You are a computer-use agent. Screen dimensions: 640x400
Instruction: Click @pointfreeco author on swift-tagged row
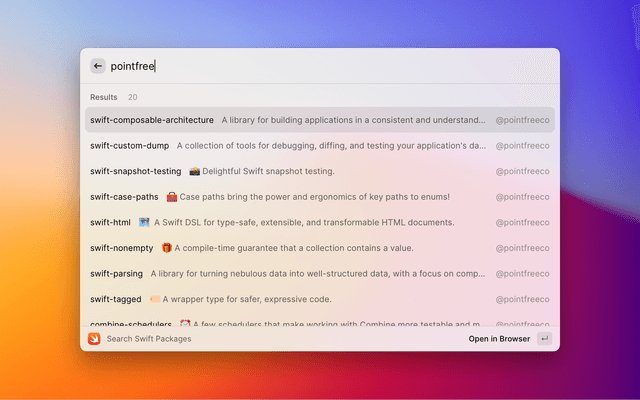[x=522, y=299]
